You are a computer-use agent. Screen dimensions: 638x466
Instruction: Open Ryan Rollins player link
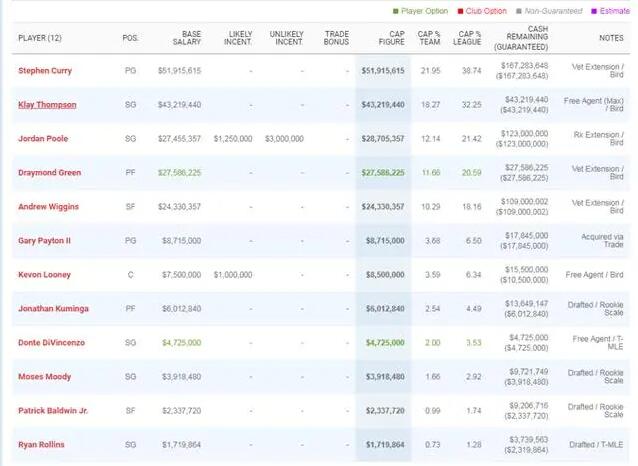pos(41,444)
